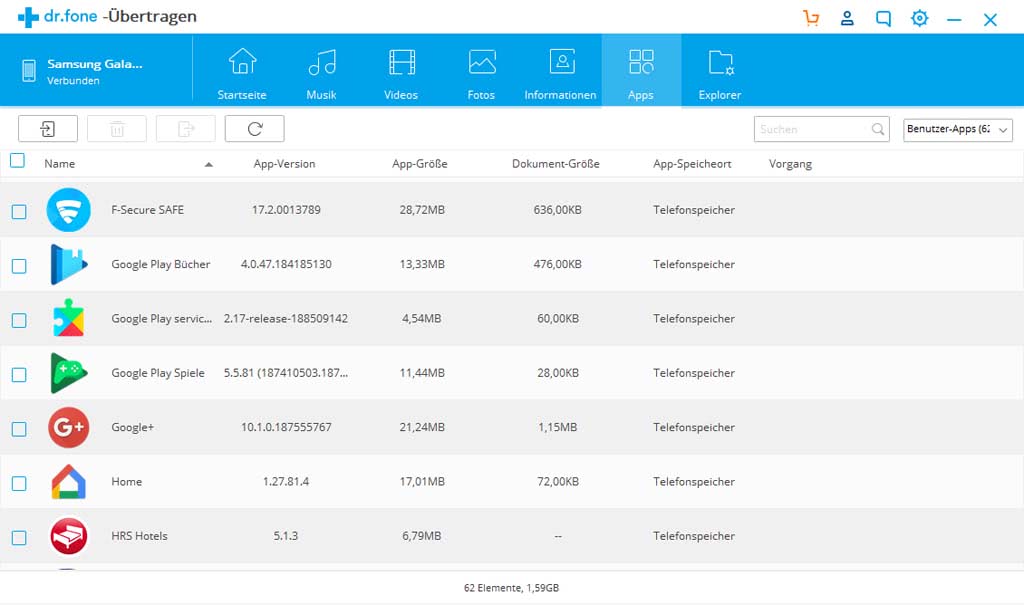
Task: Open the settings gear
Action: click(919, 17)
